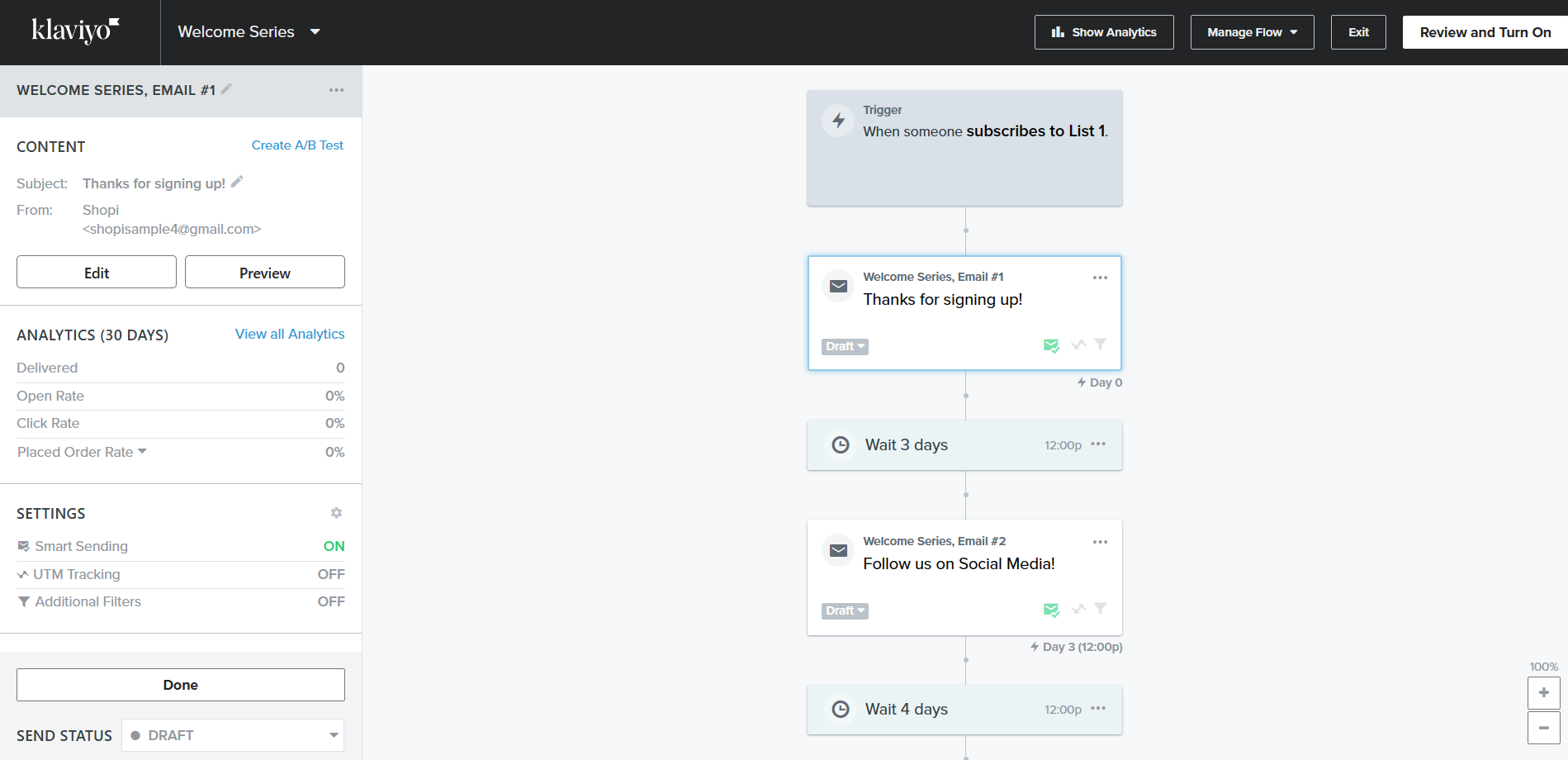This screenshot has width=1568, height=760.
Task: Click the Done button
Action: pyautogui.click(x=181, y=685)
